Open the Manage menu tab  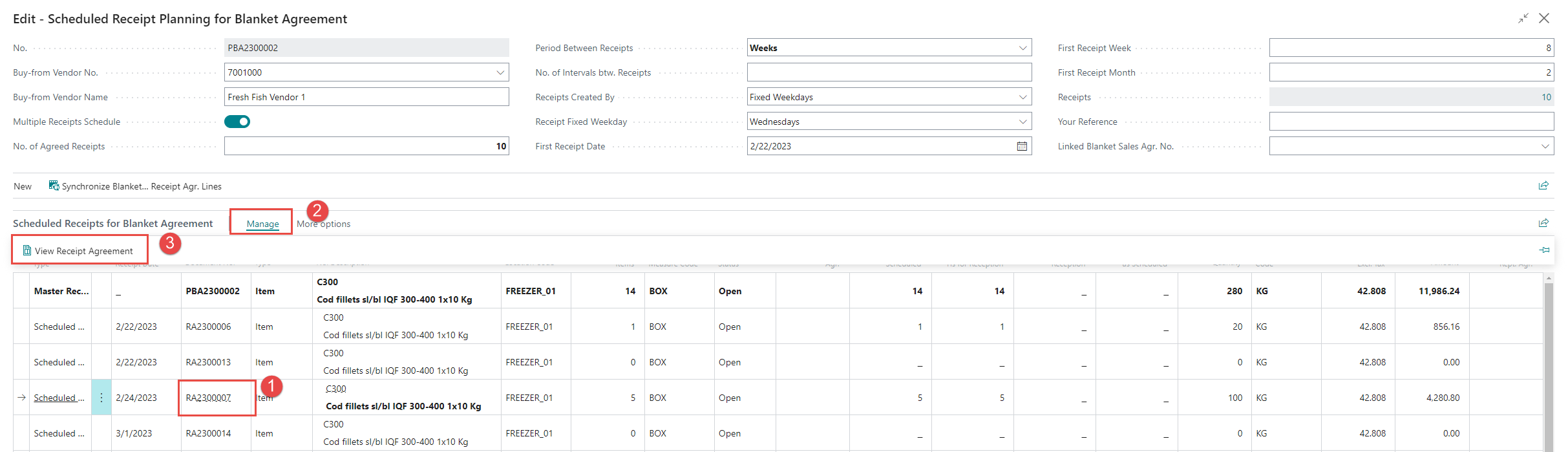[262, 224]
